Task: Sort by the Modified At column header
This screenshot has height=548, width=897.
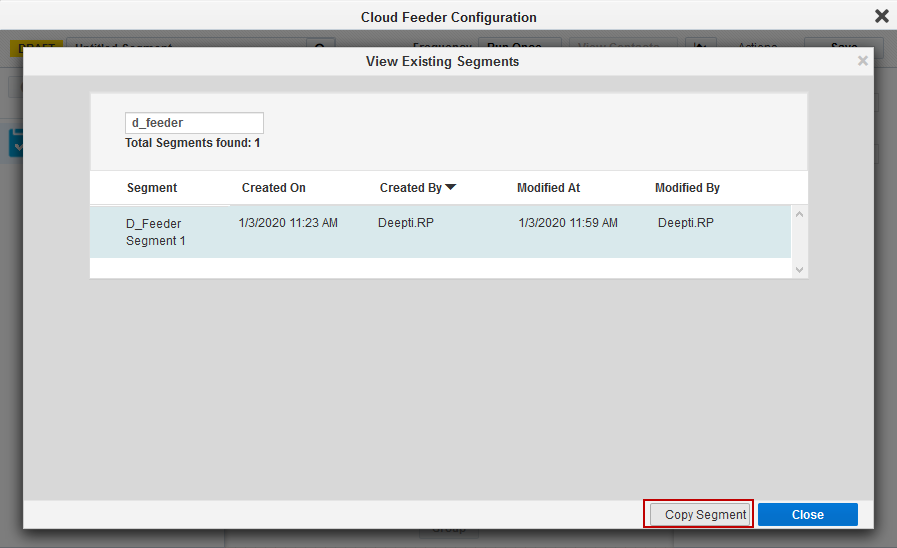Action: coord(548,188)
